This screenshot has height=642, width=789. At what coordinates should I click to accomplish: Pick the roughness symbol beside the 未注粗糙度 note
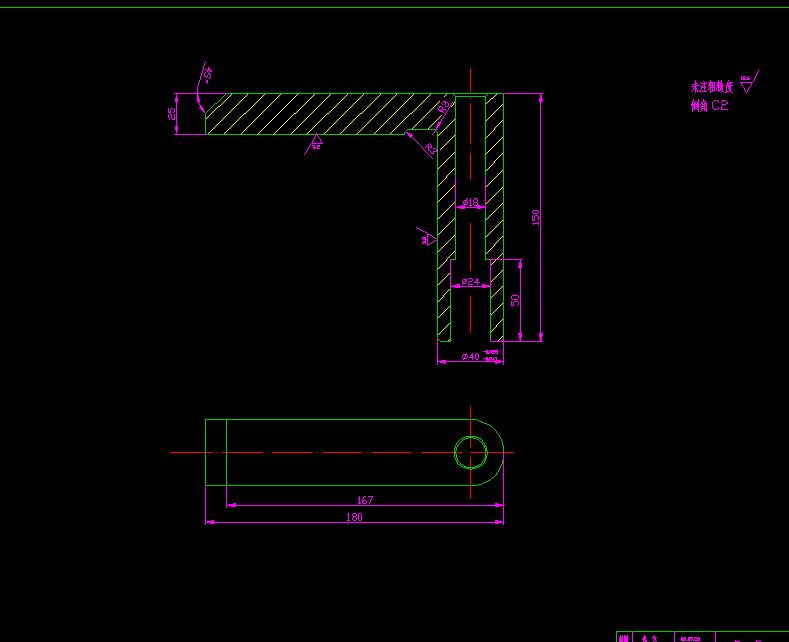tap(749, 82)
